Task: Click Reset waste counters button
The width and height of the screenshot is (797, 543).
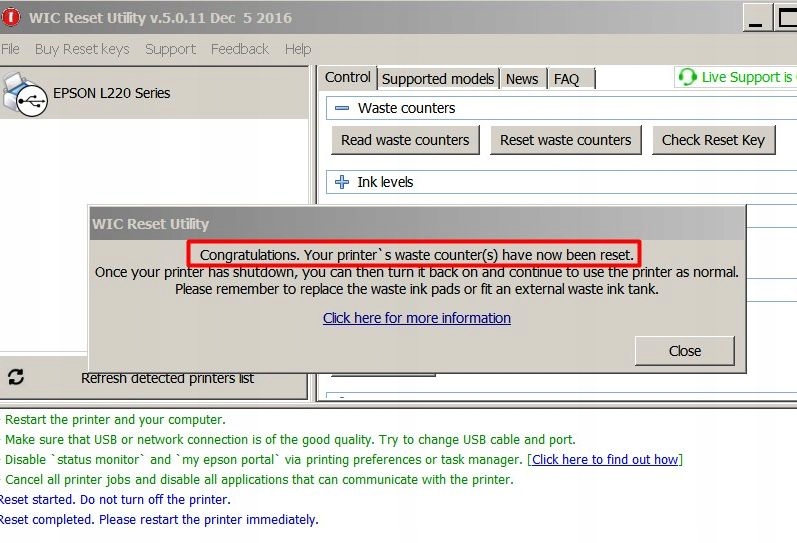Action: [566, 140]
